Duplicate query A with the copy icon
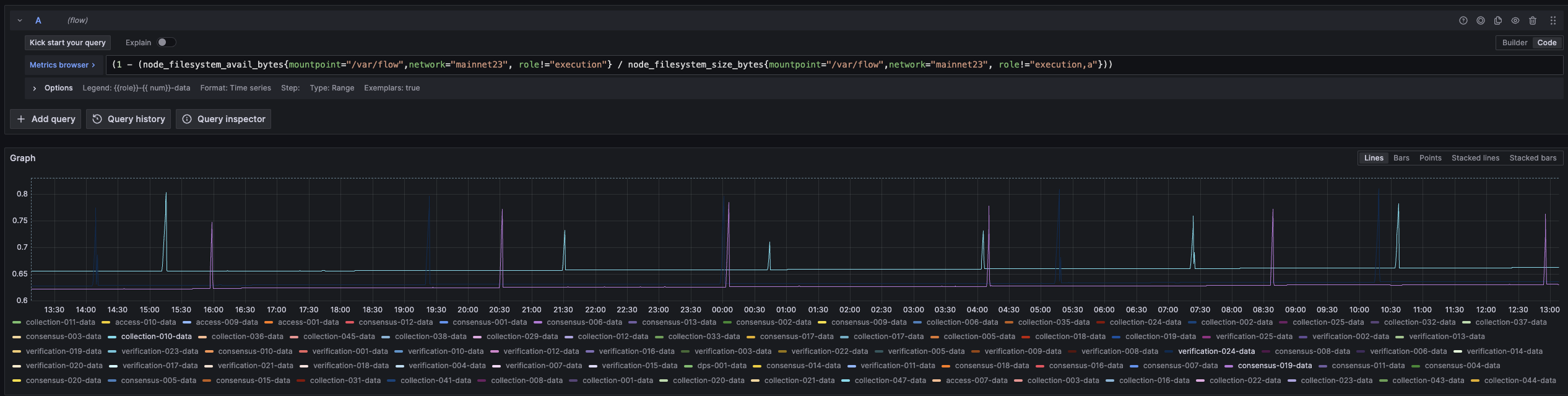The width and height of the screenshot is (1568, 396). [1497, 20]
